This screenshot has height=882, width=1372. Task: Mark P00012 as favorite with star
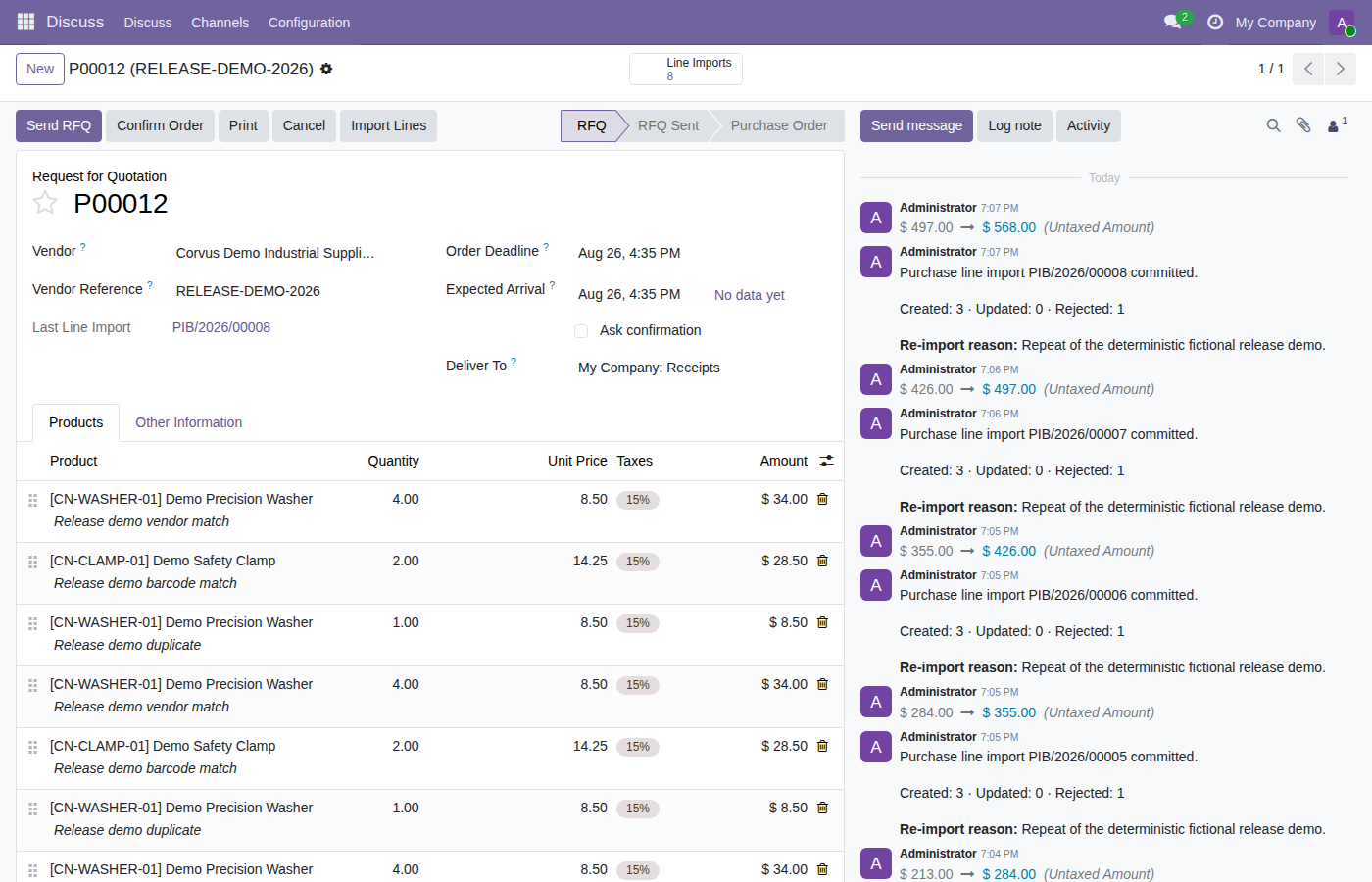[x=45, y=203]
